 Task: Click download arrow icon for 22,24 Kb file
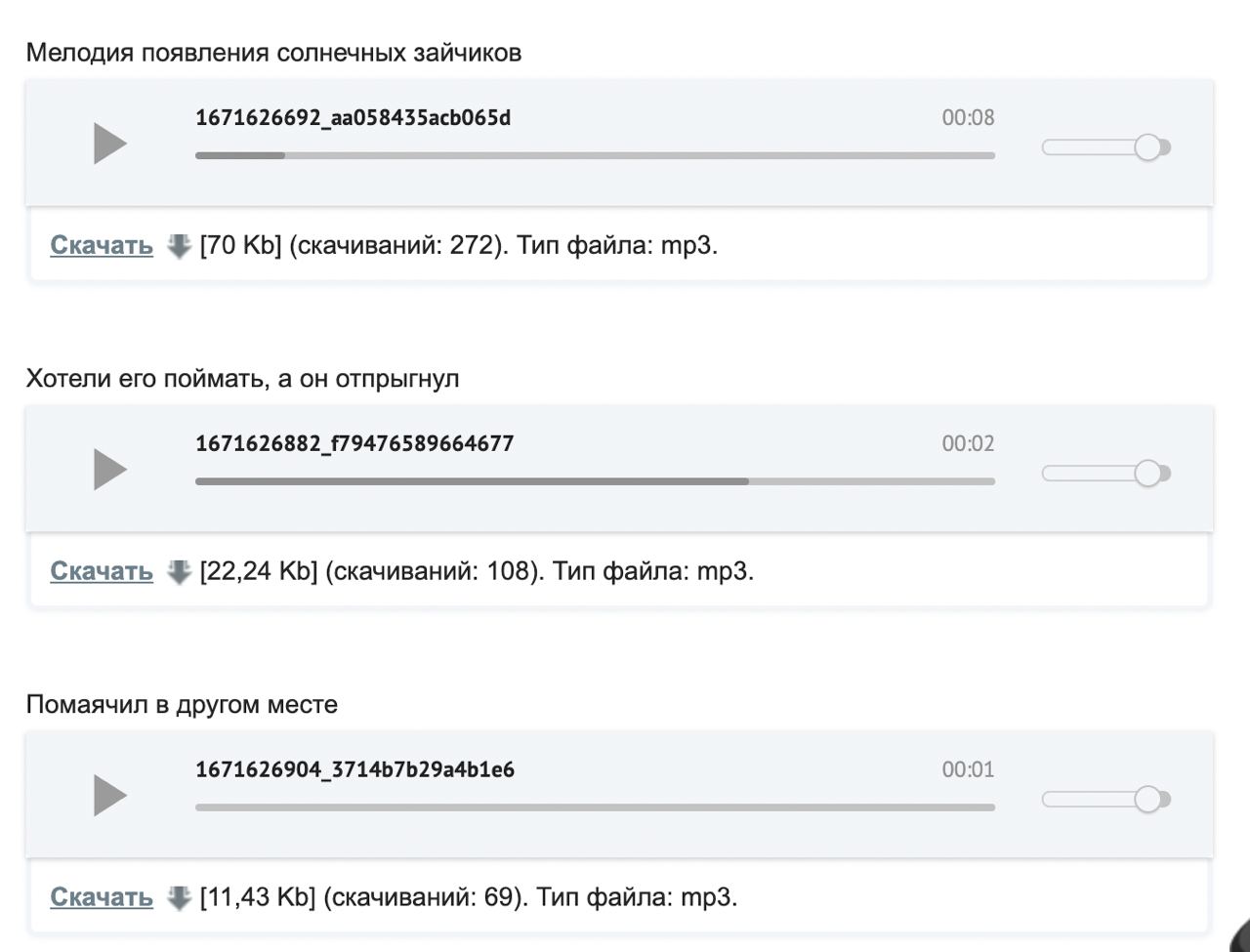179,572
